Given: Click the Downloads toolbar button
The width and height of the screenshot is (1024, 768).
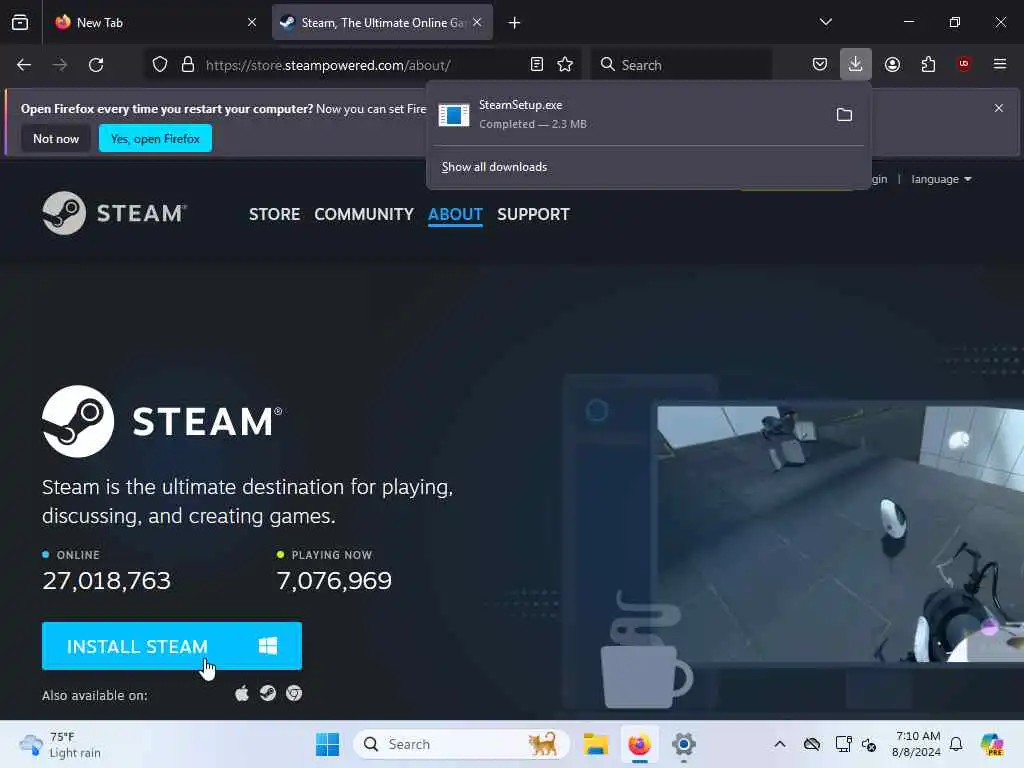Looking at the screenshot, I should point(856,64).
